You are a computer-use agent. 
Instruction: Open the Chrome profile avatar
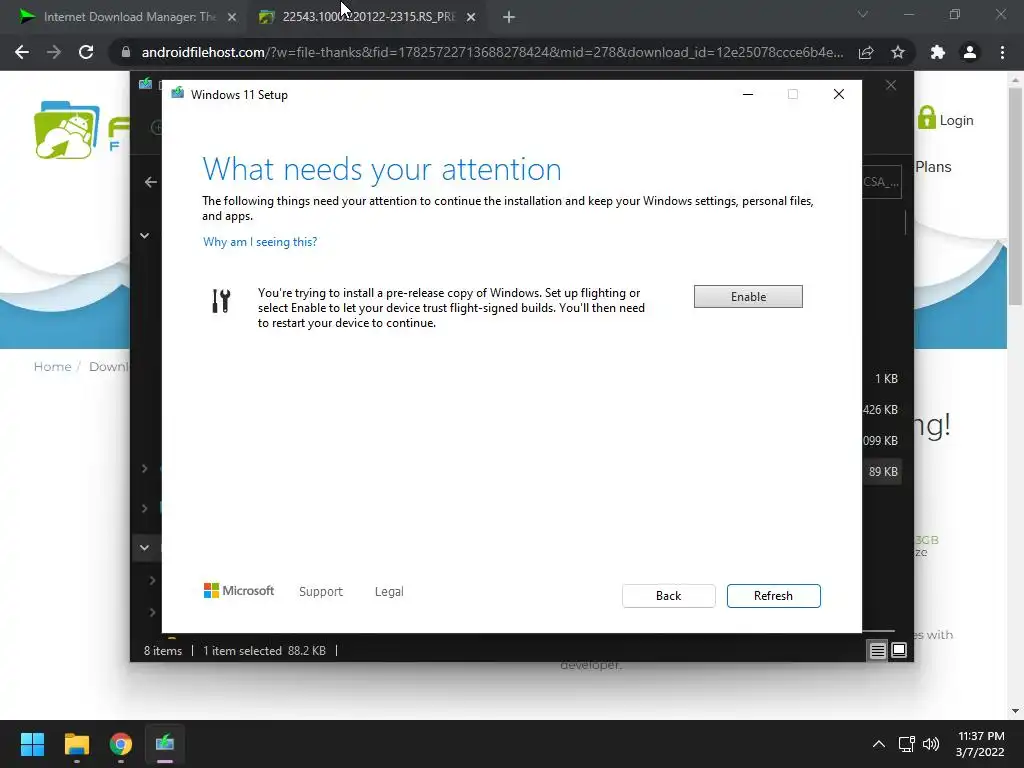970,52
